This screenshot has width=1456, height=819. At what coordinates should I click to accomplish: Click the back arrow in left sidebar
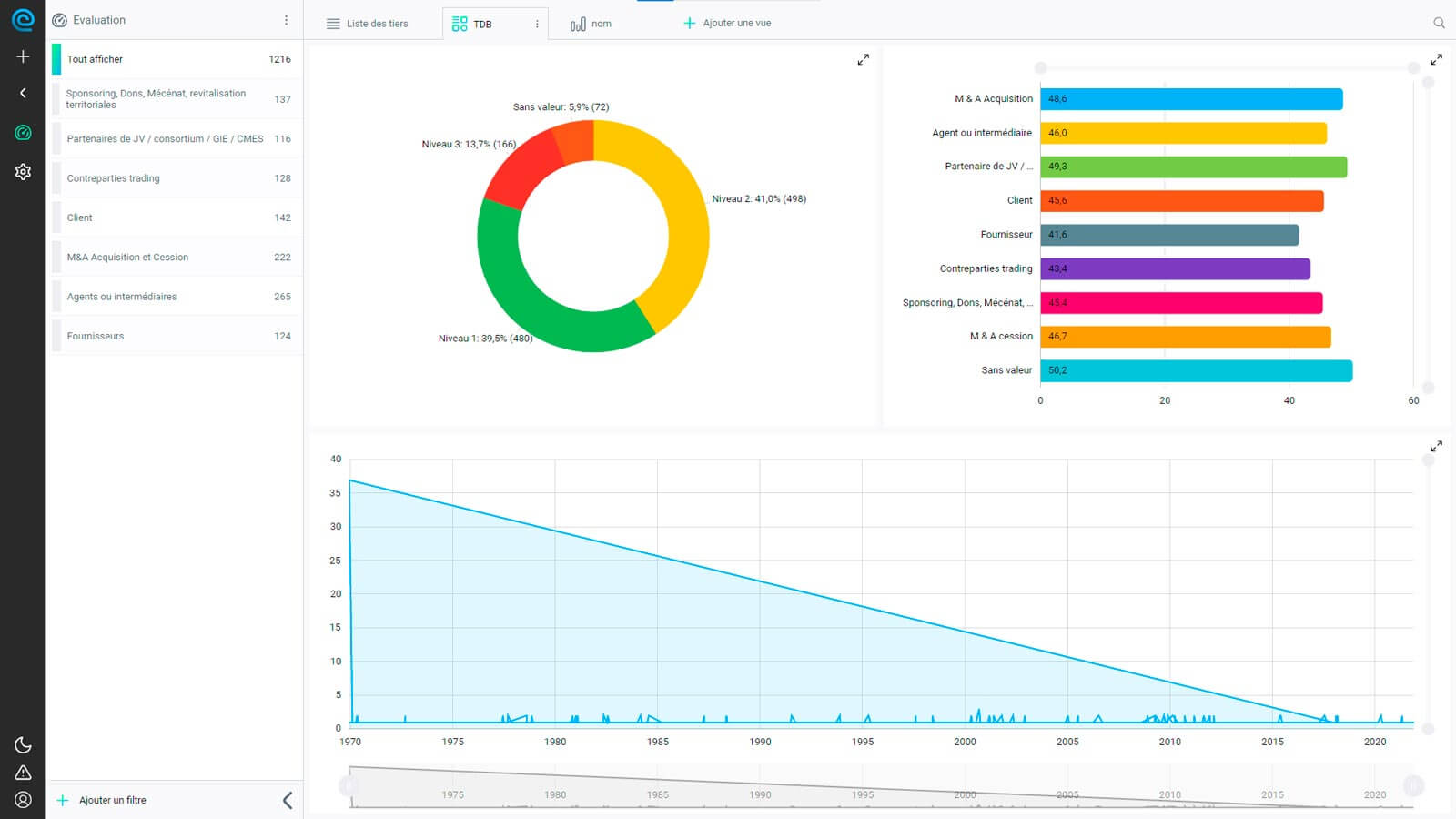point(23,93)
